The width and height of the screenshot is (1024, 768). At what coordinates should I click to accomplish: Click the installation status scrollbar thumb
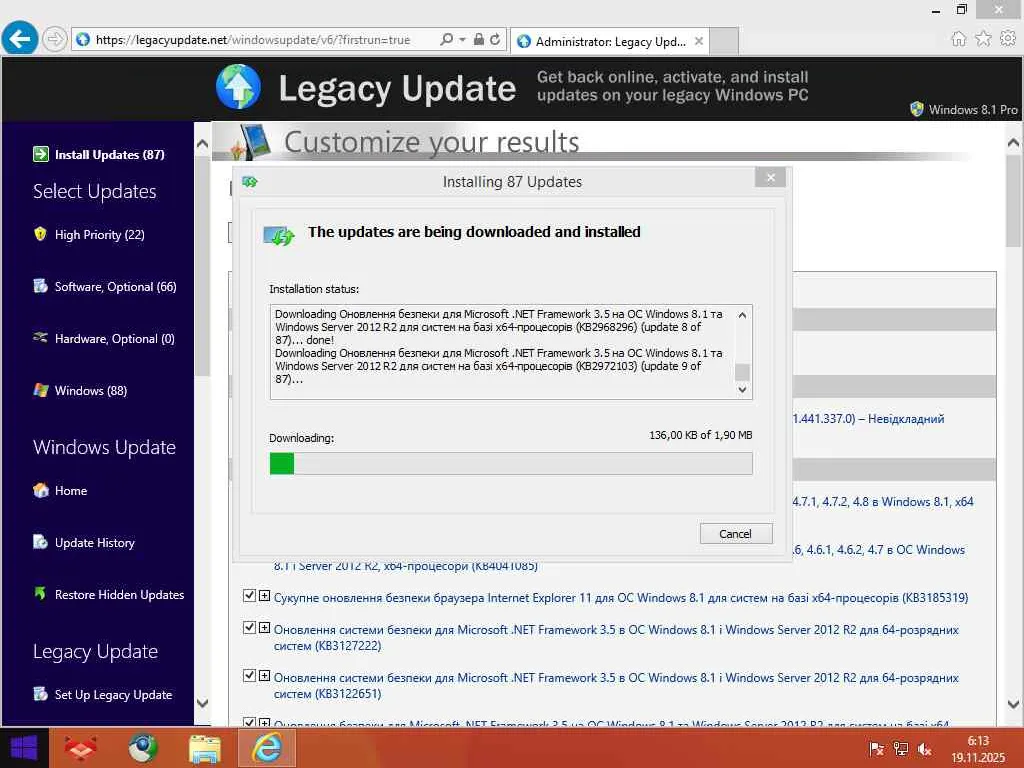[743, 372]
